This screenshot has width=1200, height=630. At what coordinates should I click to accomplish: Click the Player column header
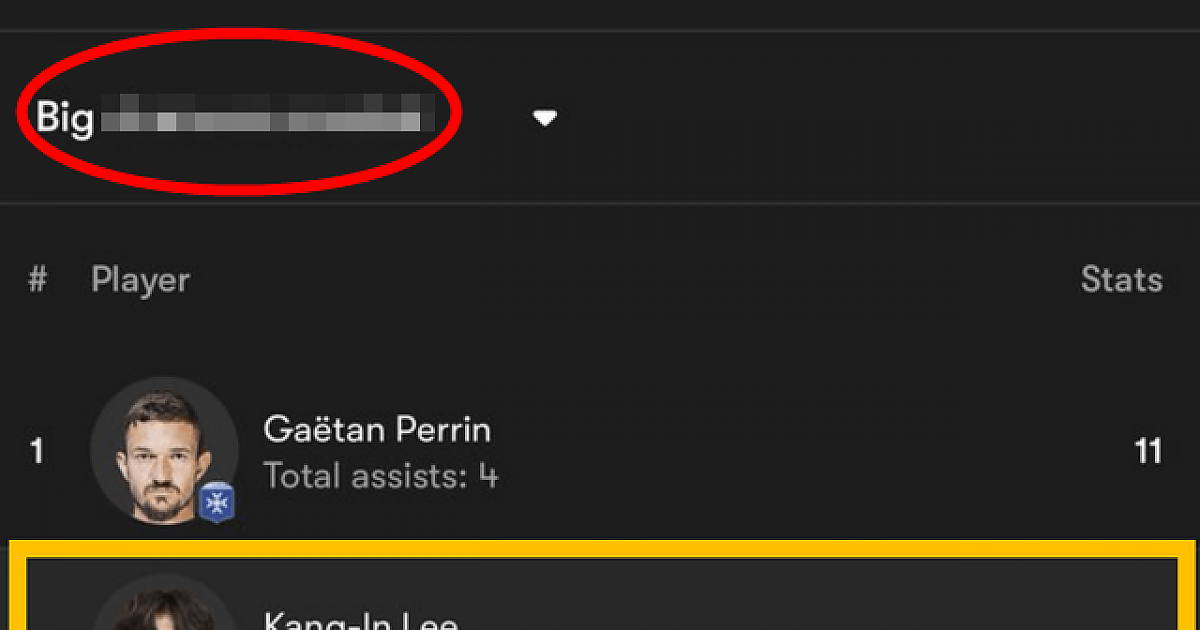click(140, 280)
